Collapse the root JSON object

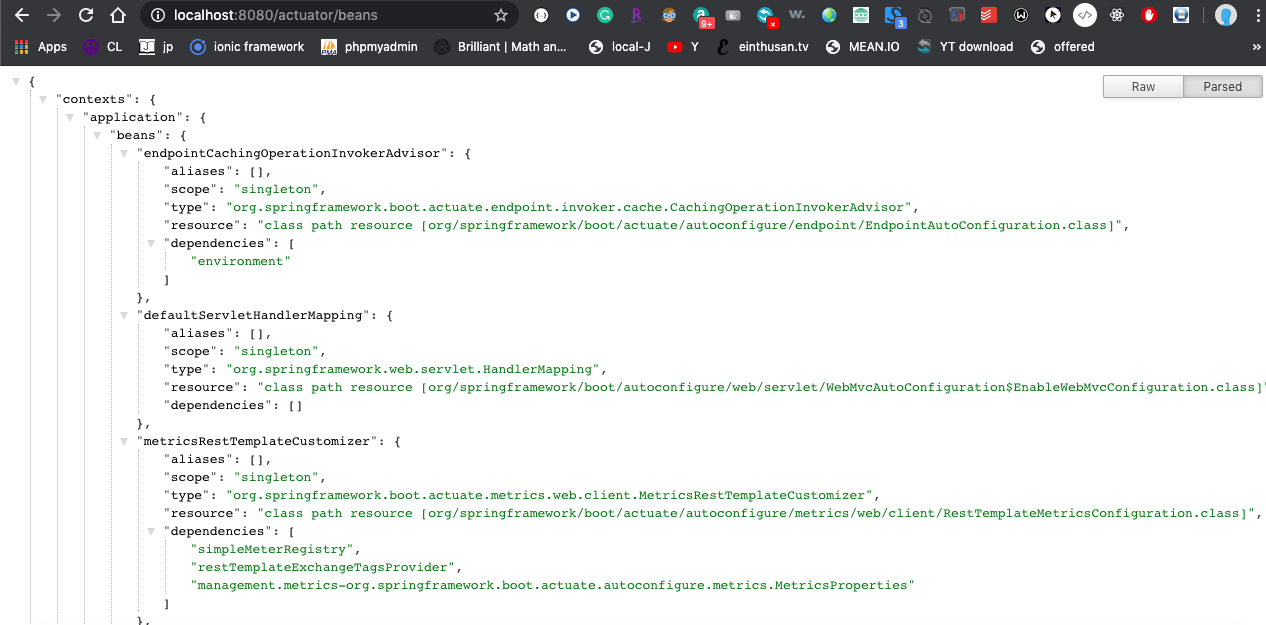pos(16,81)
